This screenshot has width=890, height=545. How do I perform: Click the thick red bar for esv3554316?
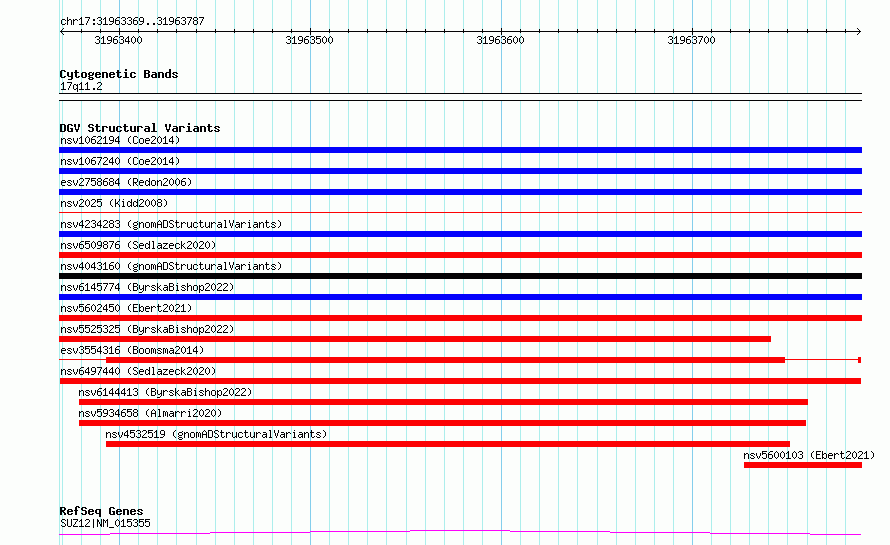(x=446, y=360)
